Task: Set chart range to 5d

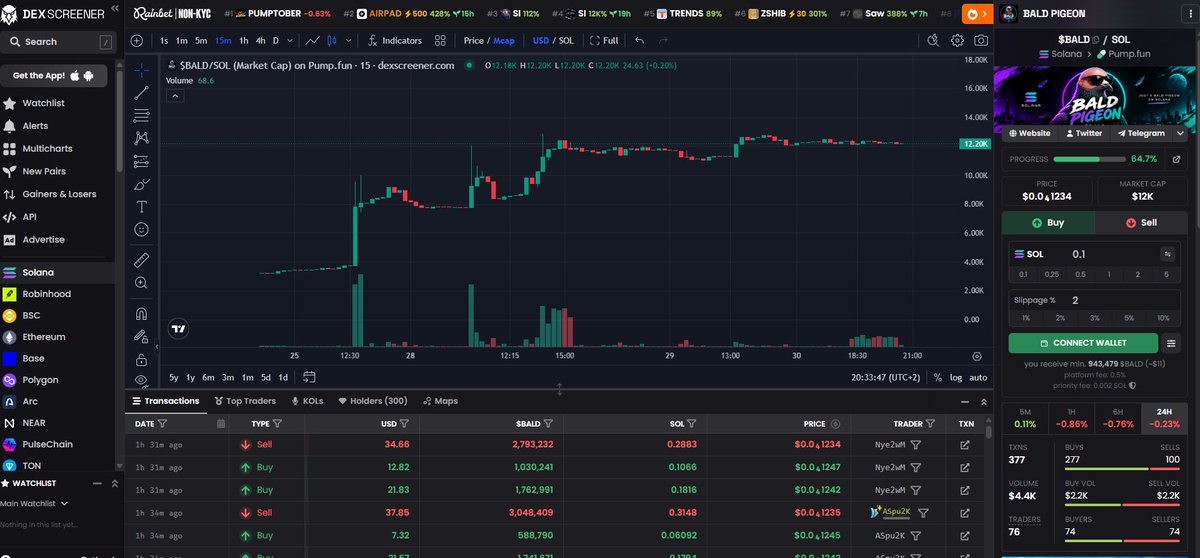Action: [x=266, y=377]
